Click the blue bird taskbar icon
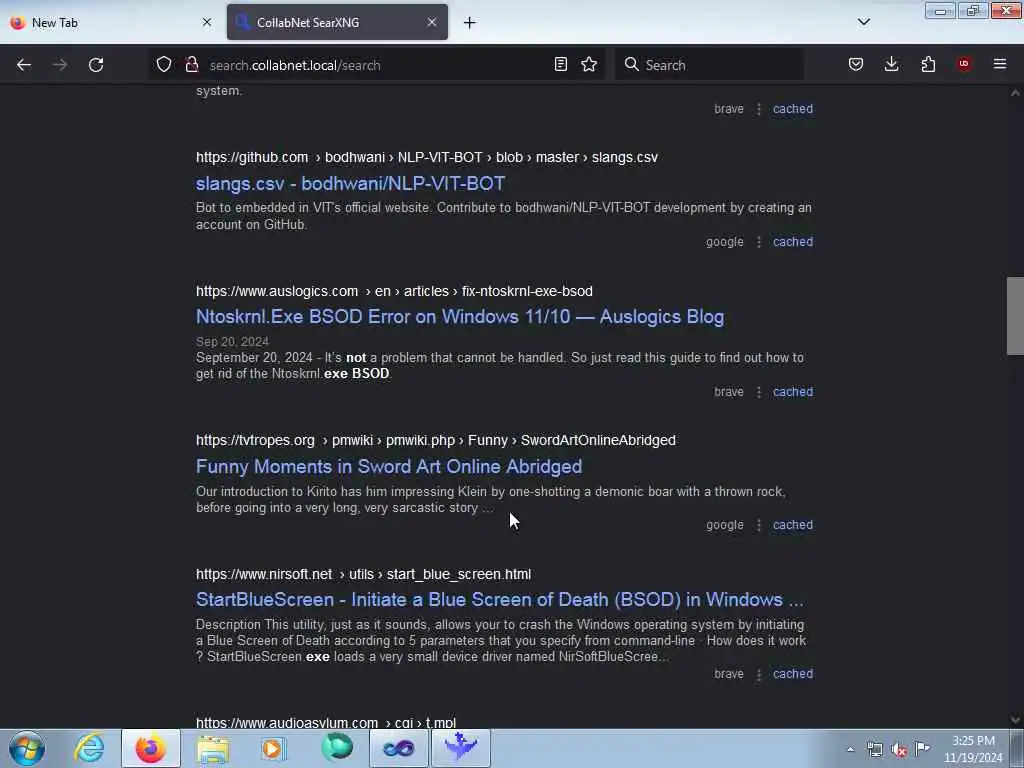The height and width of the screenshot is (768, 1024). (460, 748)
